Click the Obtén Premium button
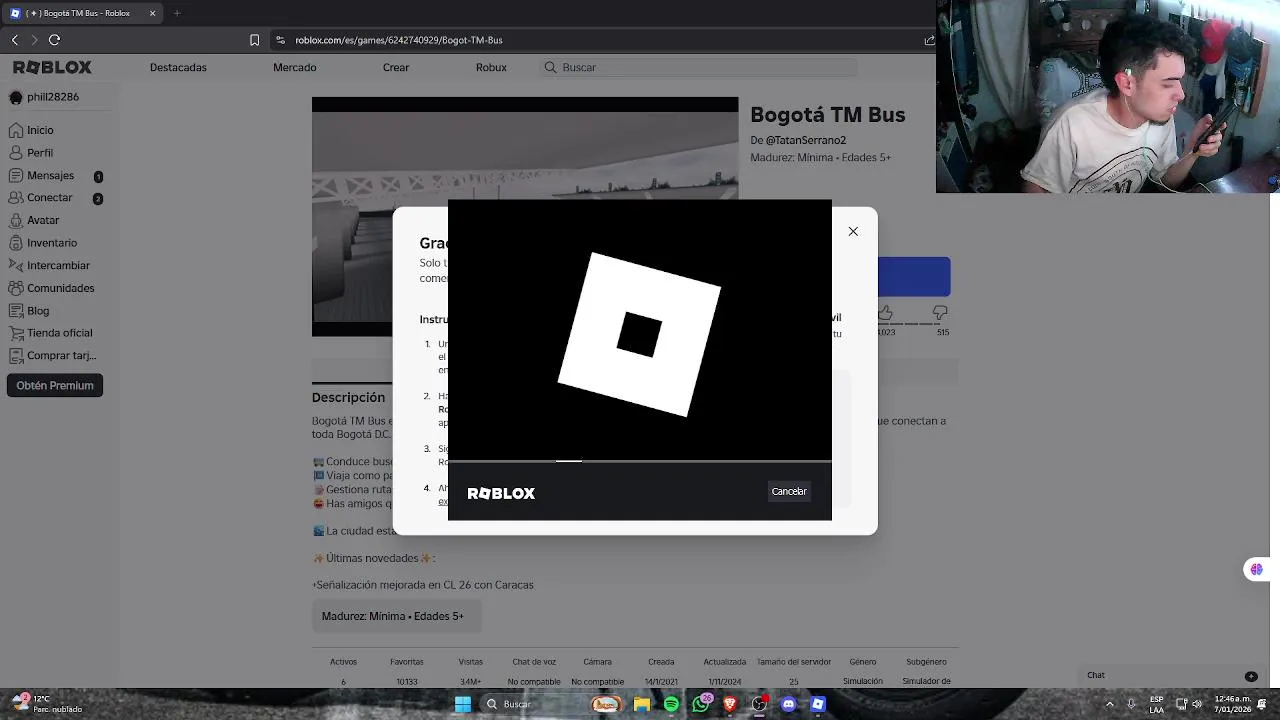1280x720 pixels. (55, 385)
